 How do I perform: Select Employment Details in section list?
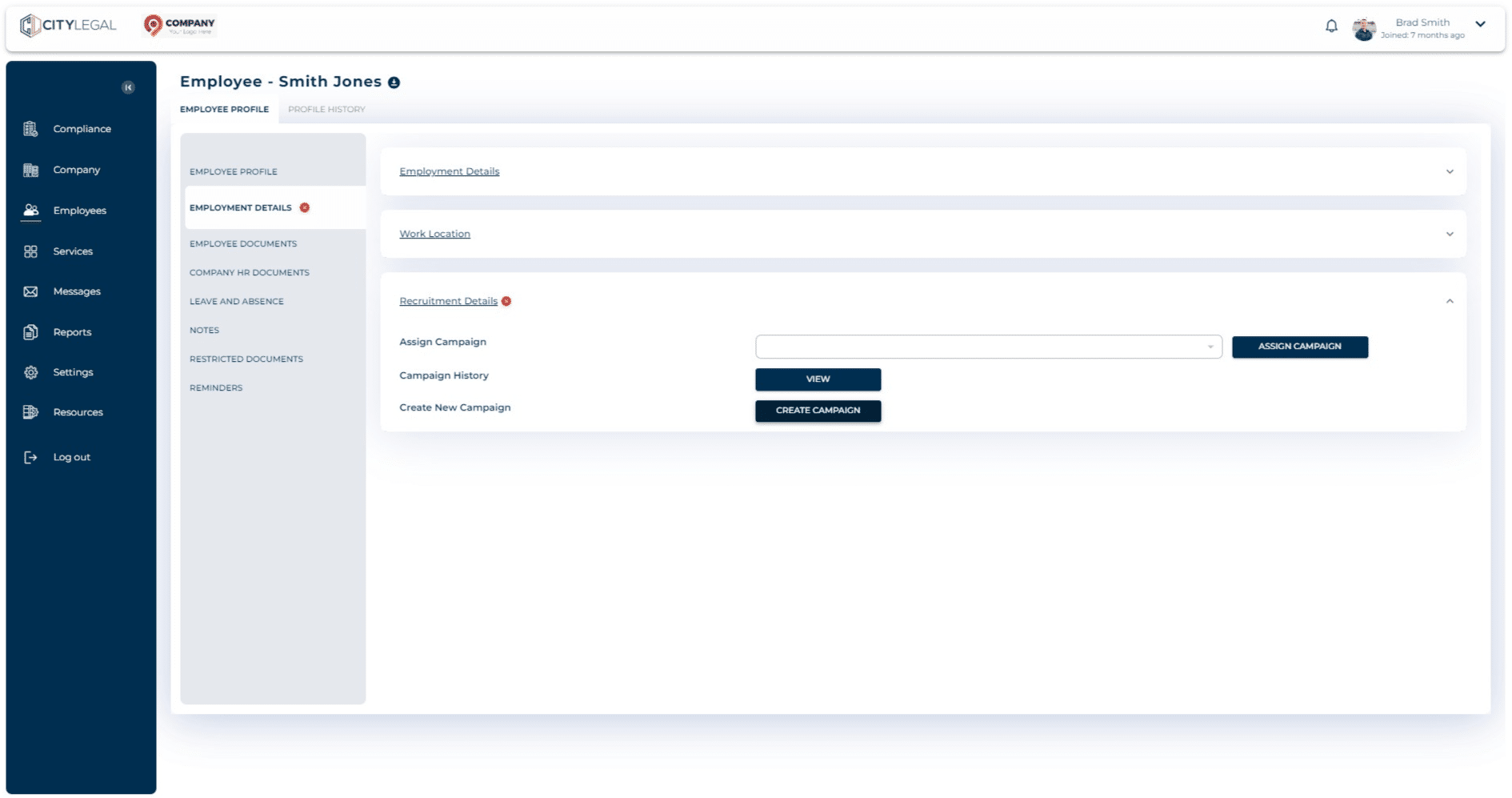pyautogui.click(x=240, y=207)
